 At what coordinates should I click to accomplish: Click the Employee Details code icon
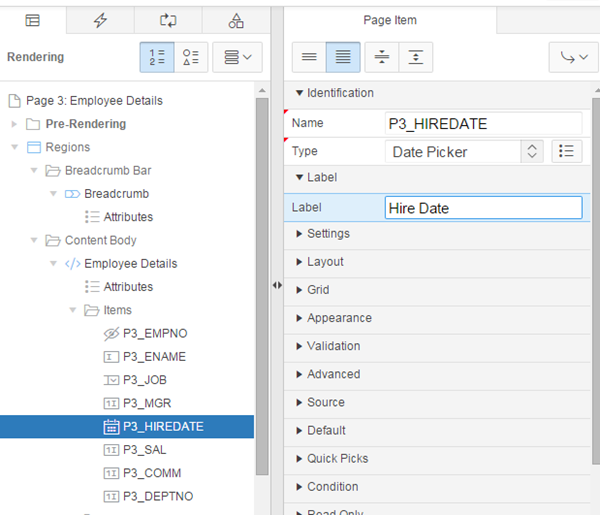(72, 264)
